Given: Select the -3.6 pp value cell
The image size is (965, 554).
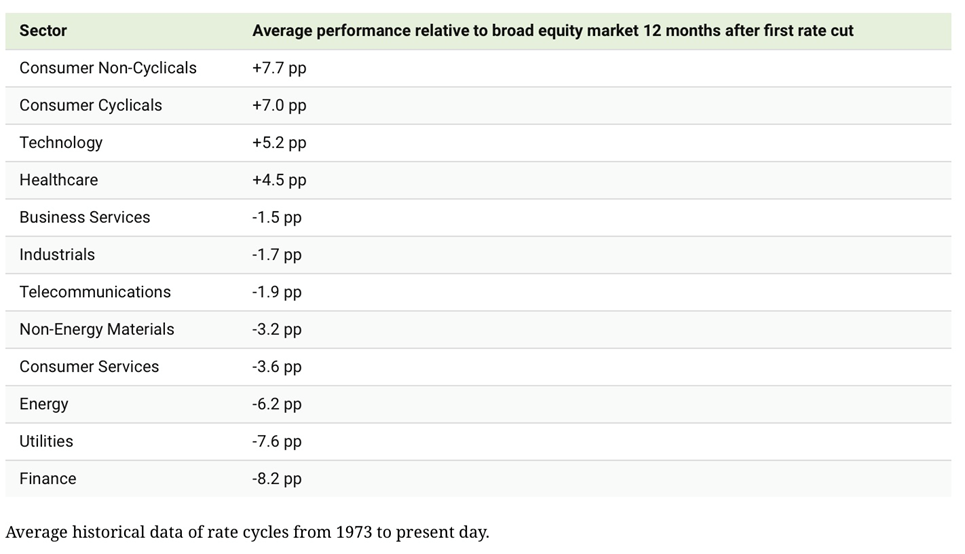Looking at the screenshot, I should (x=277, y=366).
